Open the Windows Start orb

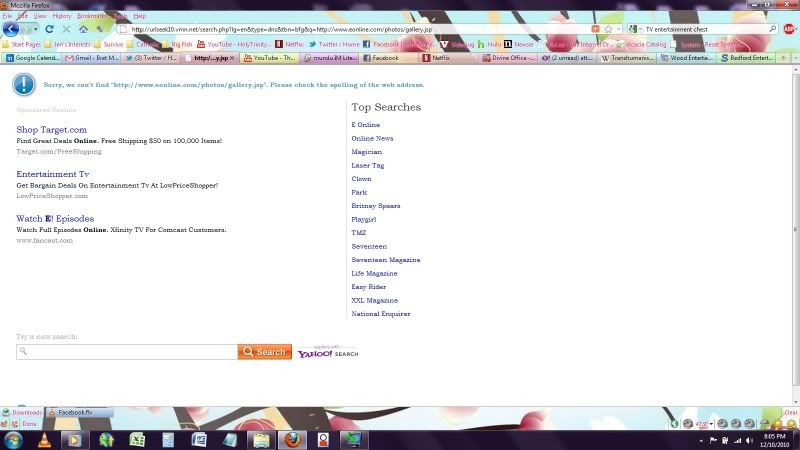(13, 440)
